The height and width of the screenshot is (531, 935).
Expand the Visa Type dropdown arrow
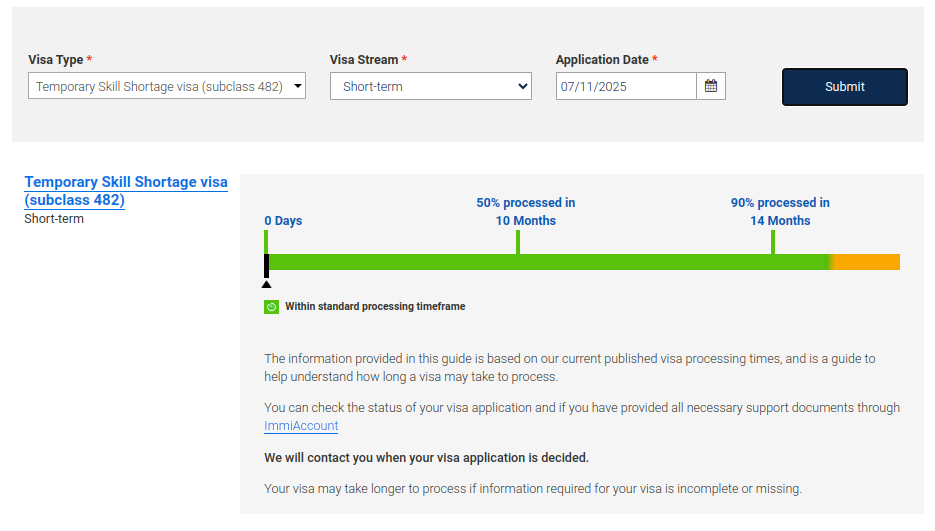297,87
